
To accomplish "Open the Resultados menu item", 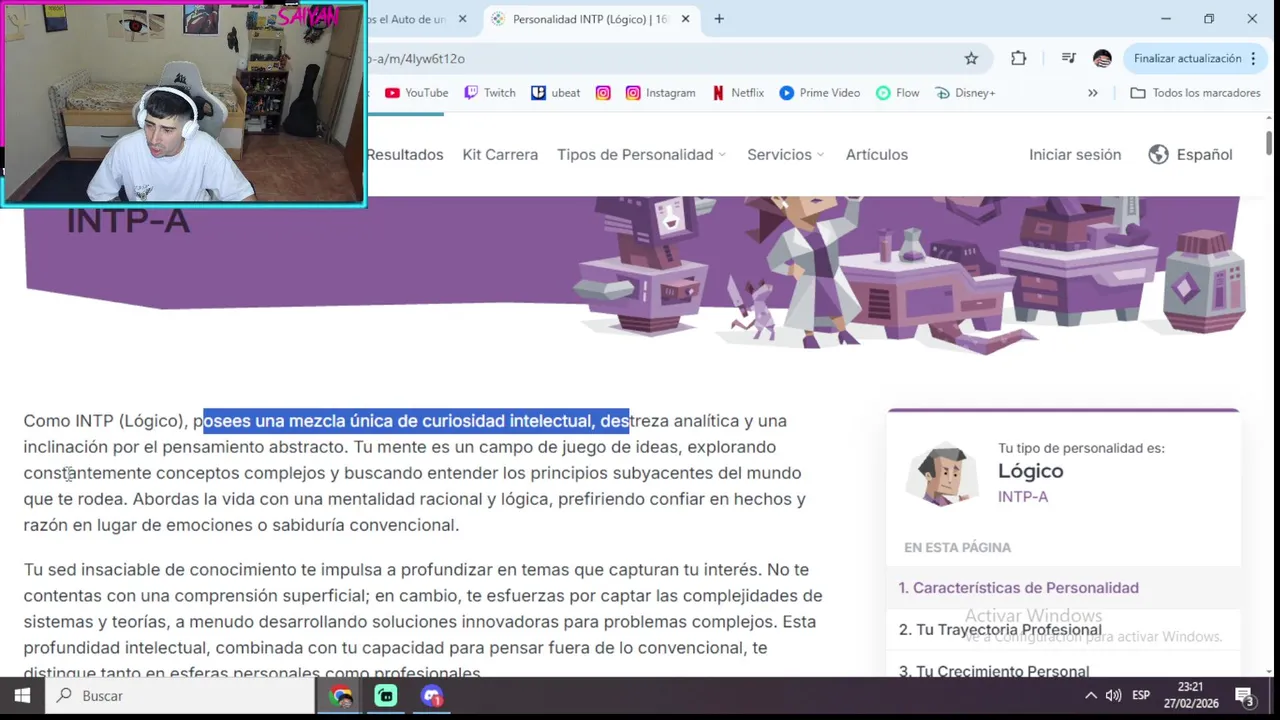I will coord(404,155).
